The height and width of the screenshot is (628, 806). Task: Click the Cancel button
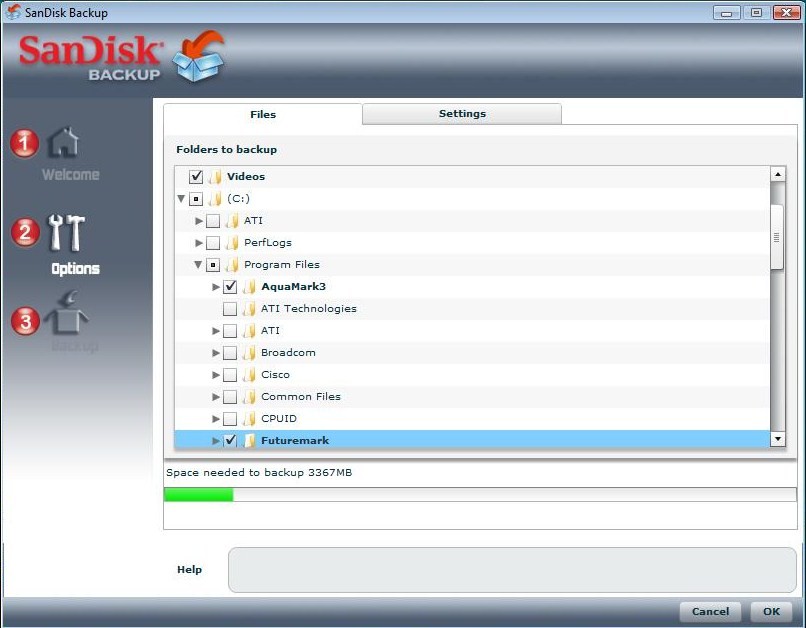710,612
